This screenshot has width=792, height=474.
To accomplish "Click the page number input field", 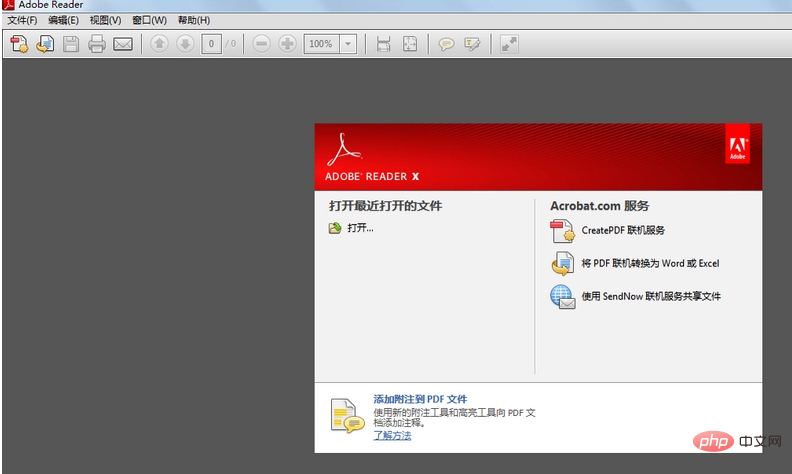I will [211, 44].
